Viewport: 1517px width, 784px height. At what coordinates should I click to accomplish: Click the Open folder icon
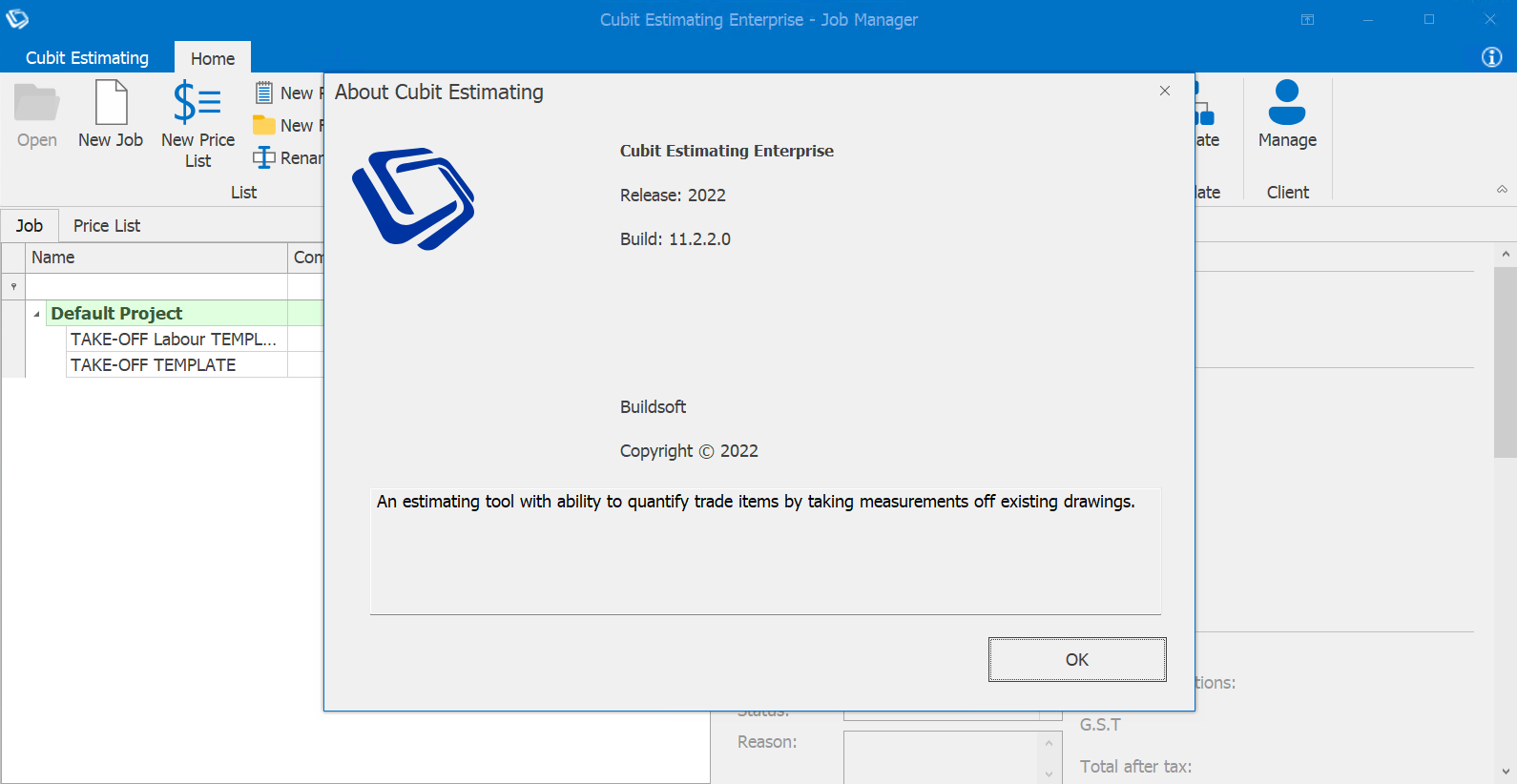click(x=37, y=103)
